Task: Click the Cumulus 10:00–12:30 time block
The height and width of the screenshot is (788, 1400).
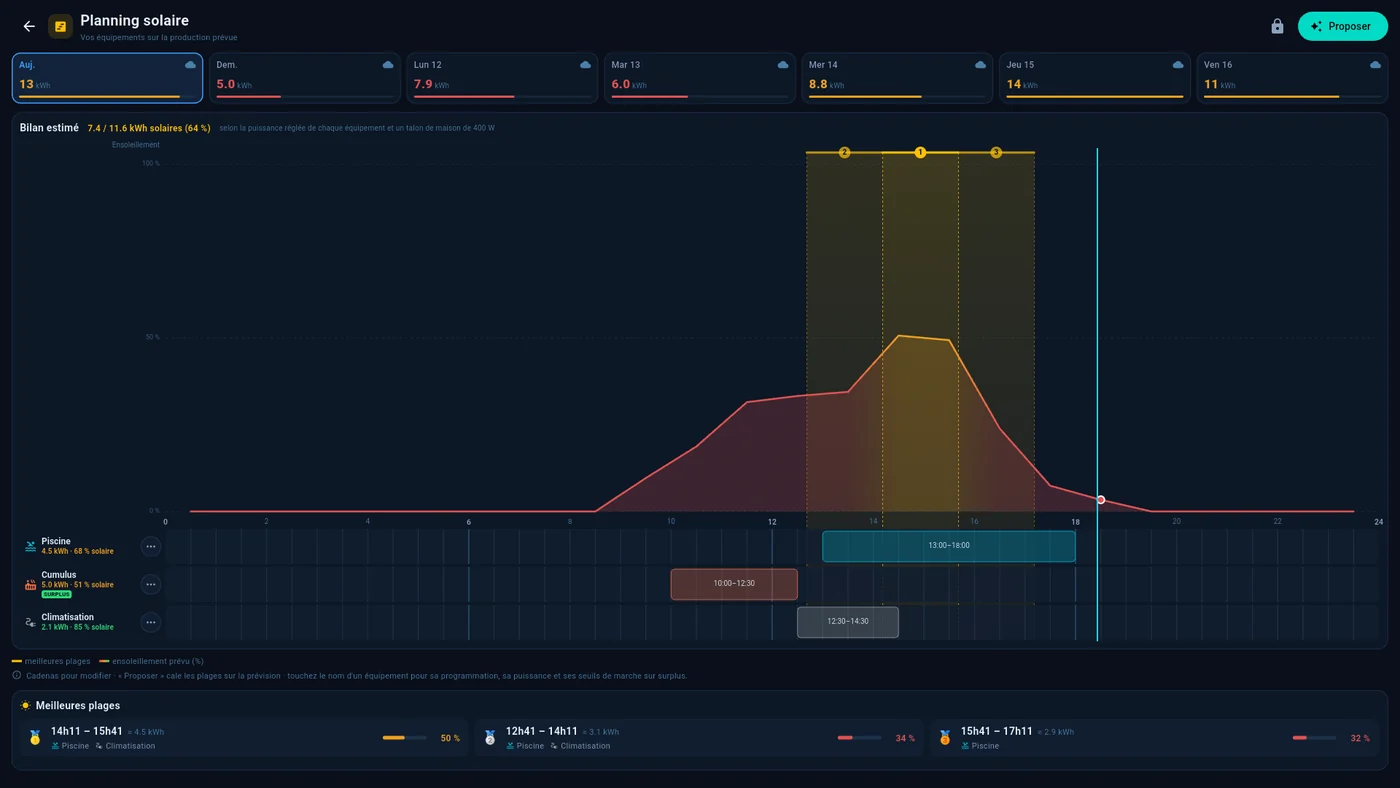Action: click(734, 584)
